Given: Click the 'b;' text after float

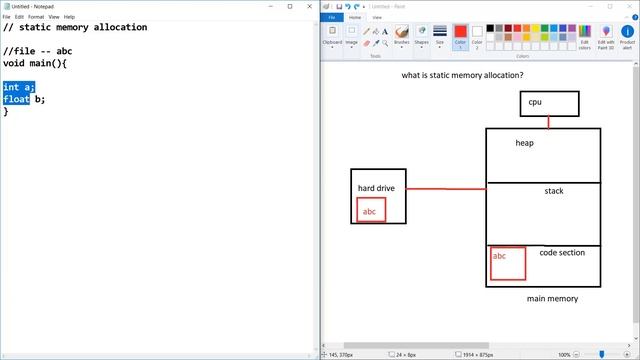Looking at the screenshot, I should [x=40, y=99].
